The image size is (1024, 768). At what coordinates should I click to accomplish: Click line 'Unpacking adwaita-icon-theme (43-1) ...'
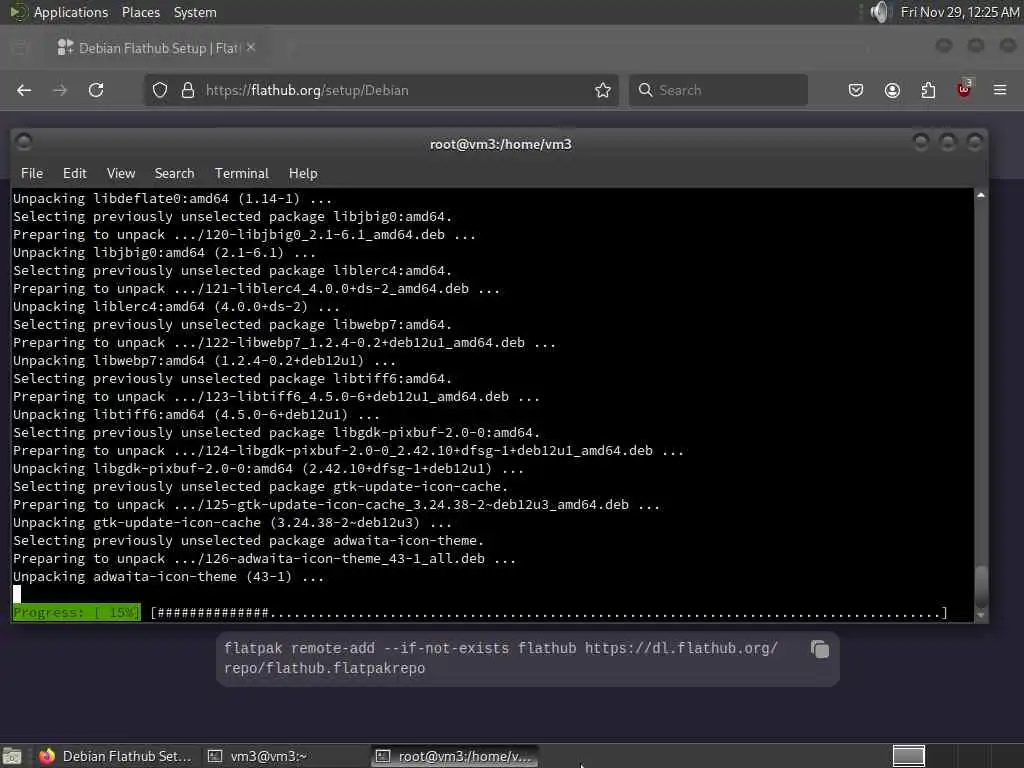pos(168,577)
